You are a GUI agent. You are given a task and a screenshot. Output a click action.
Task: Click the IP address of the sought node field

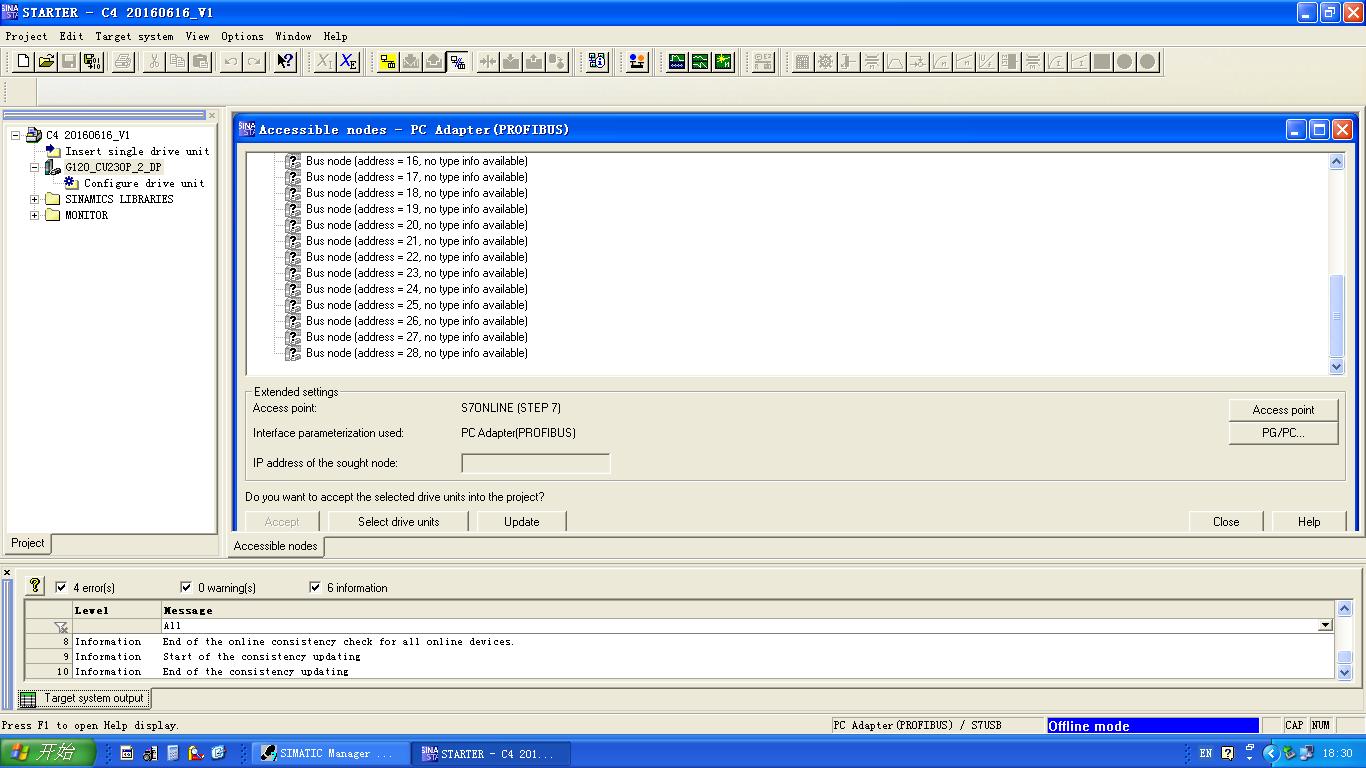[x=536, y=463]
